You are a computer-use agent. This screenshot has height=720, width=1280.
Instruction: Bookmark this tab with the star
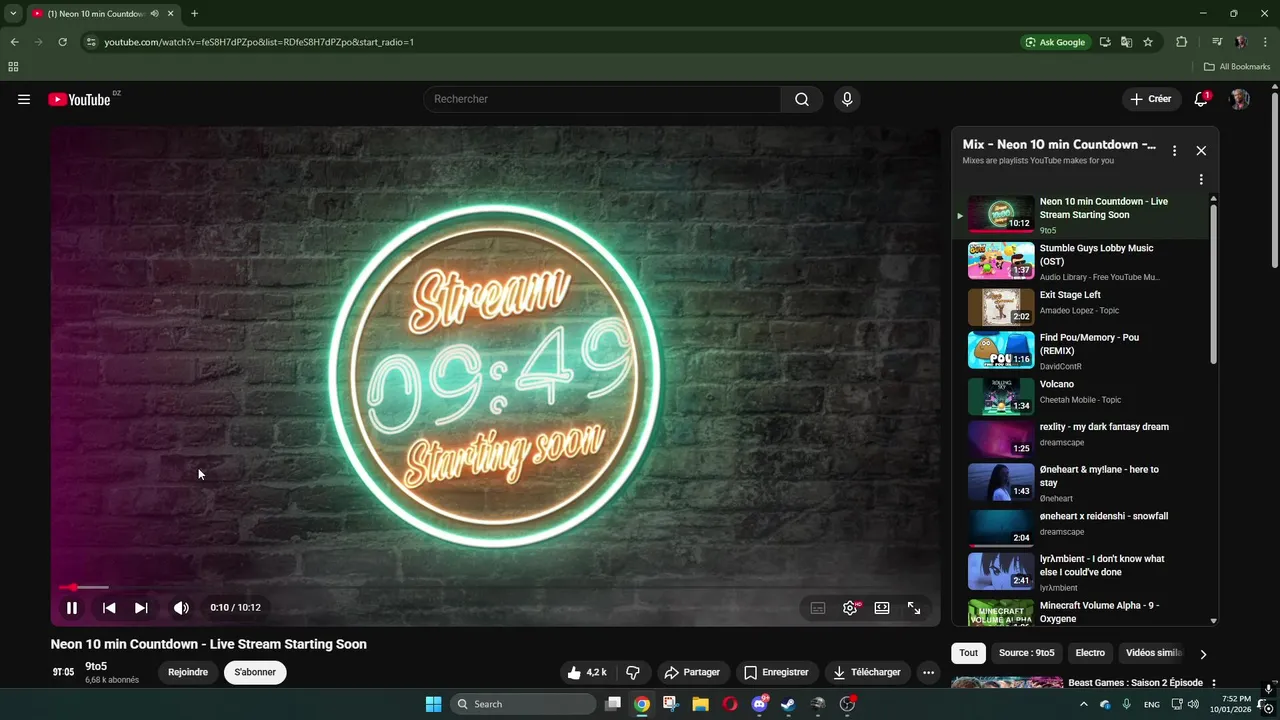[1148, 42]
